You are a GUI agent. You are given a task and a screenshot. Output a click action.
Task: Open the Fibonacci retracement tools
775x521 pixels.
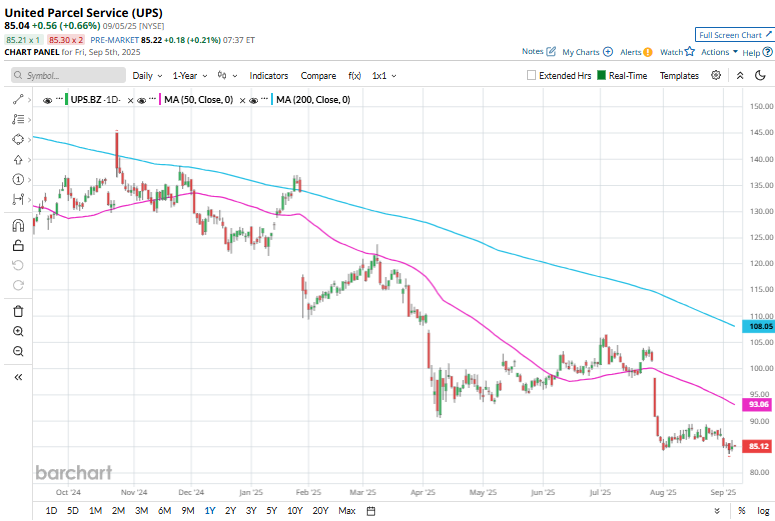point(18,119)
